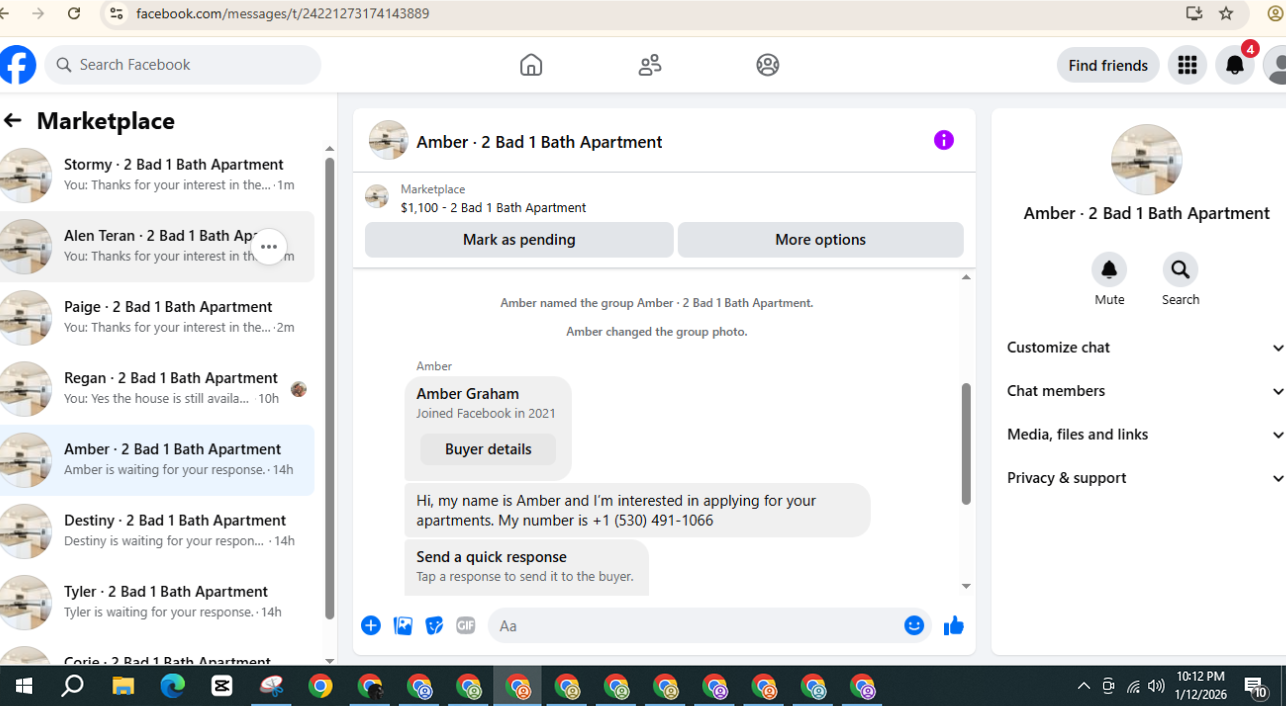The image size is (1286, 706).
Task: Open Regan conversation in the list
Action: (x=157, y=388)
